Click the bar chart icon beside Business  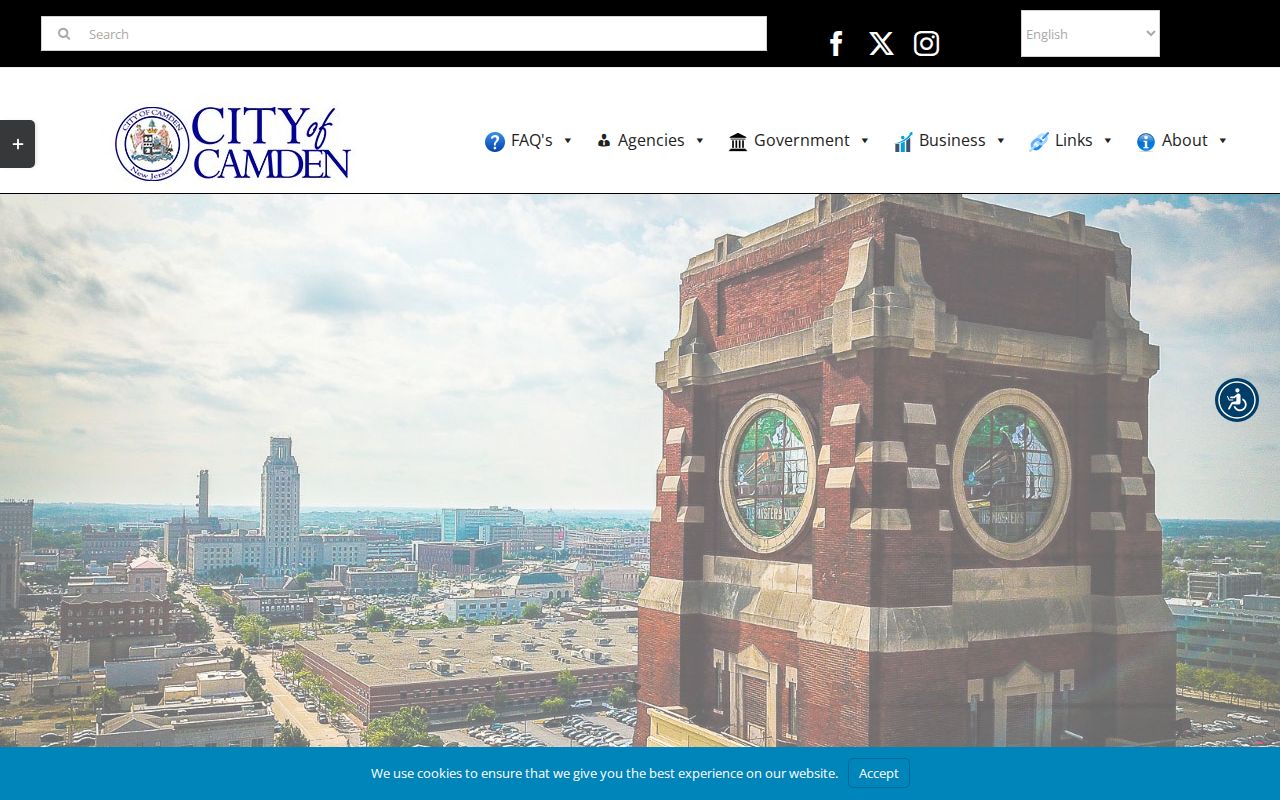[x=903, y=142]
